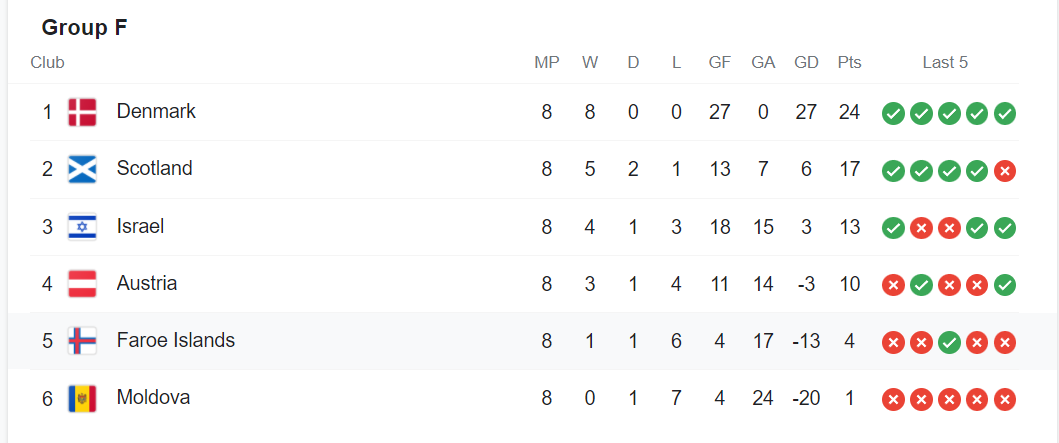Click Faroe Islands' green win icon in Last 5

(x=949, y=343)
